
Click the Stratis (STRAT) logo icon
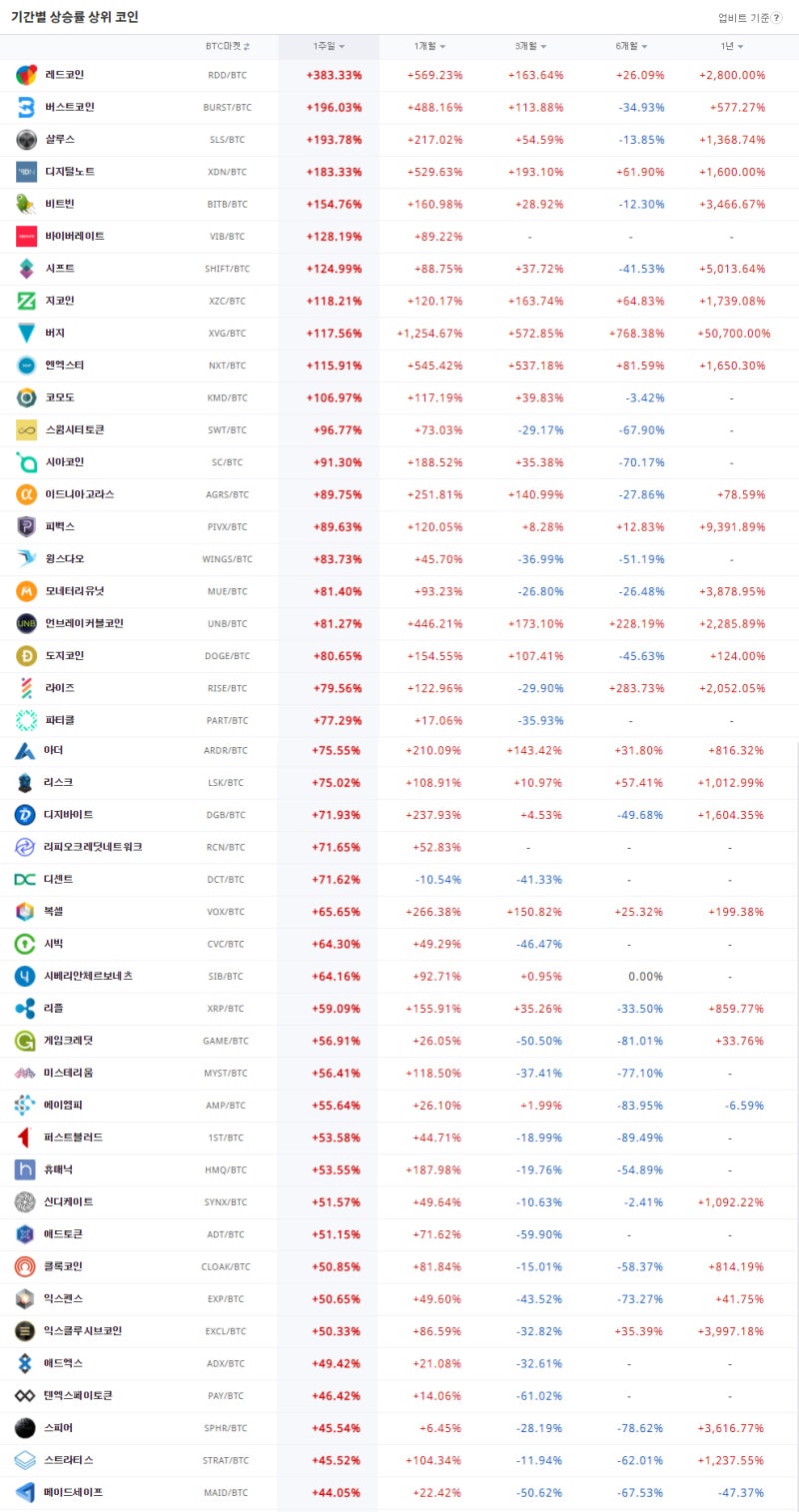click(x=27, y=1460)
